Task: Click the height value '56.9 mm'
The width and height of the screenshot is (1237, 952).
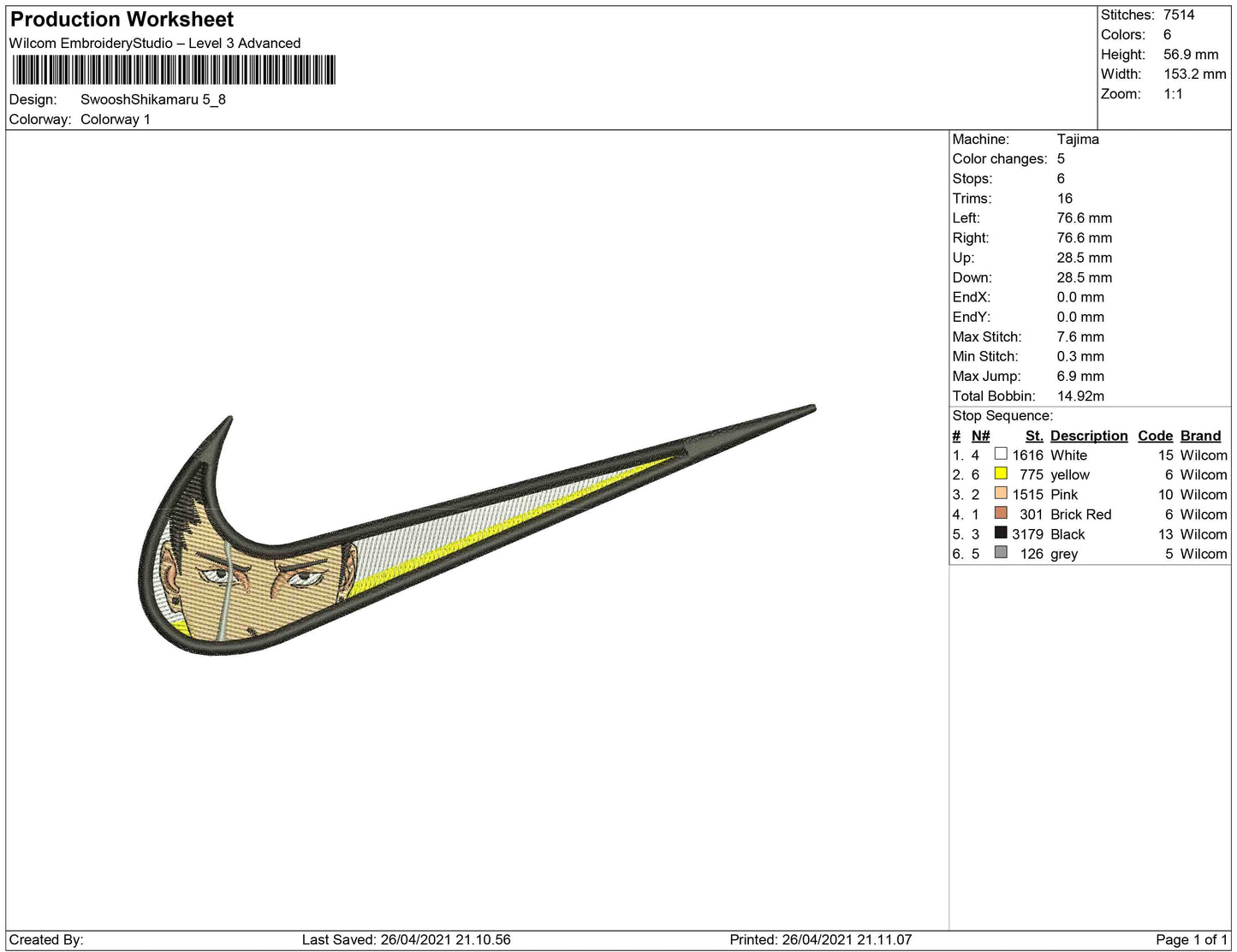Action: [1191, 55]
